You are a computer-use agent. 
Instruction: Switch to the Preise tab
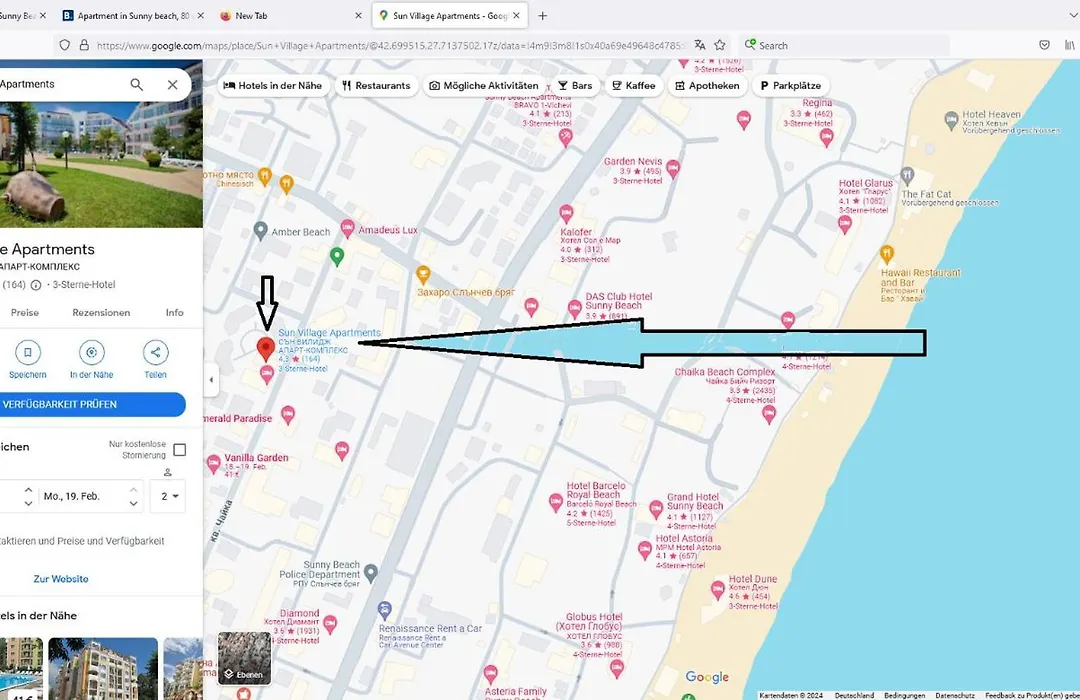coord(25,312)
